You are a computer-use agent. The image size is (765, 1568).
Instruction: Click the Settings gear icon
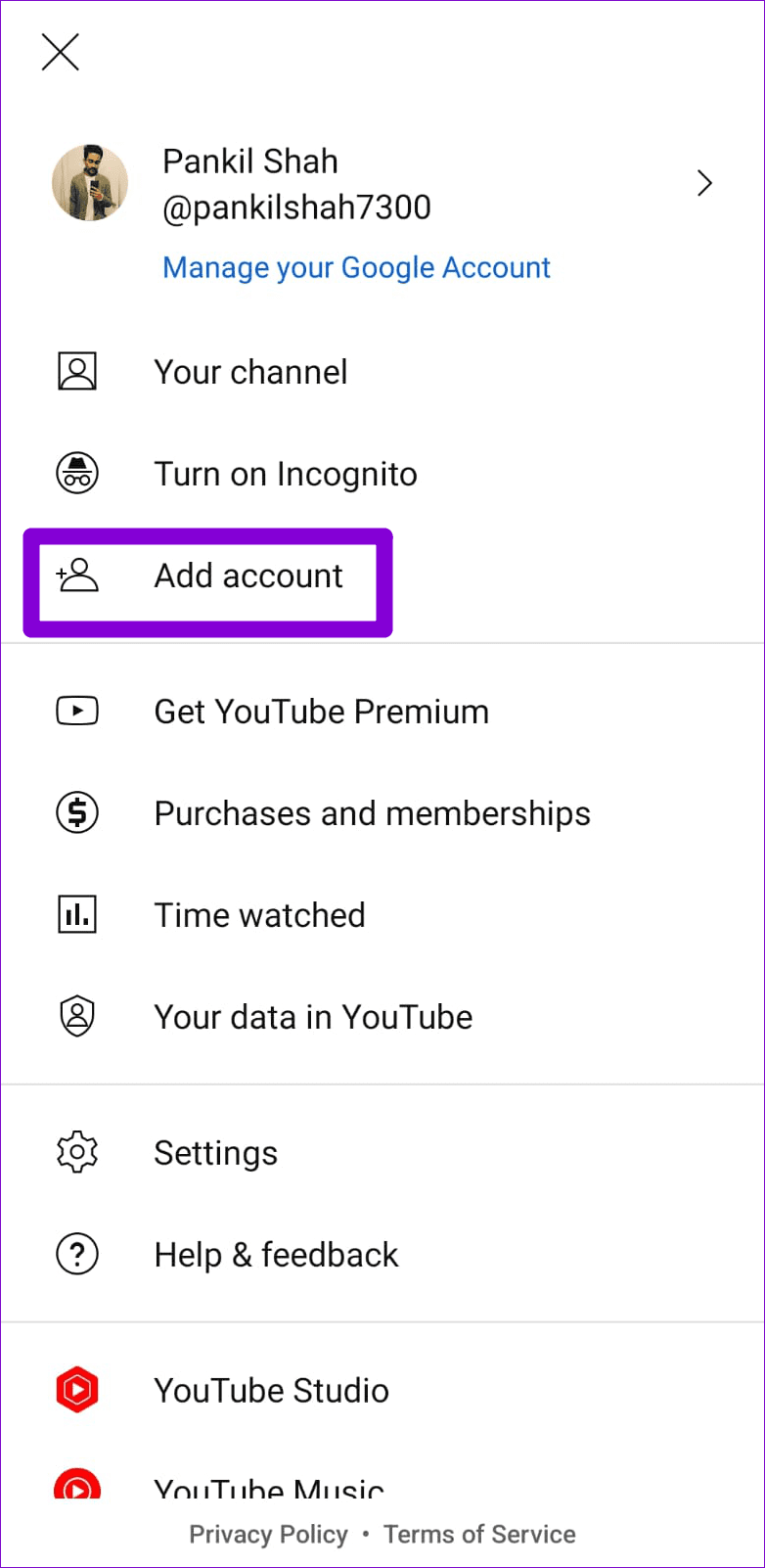tap(77, 1152)
